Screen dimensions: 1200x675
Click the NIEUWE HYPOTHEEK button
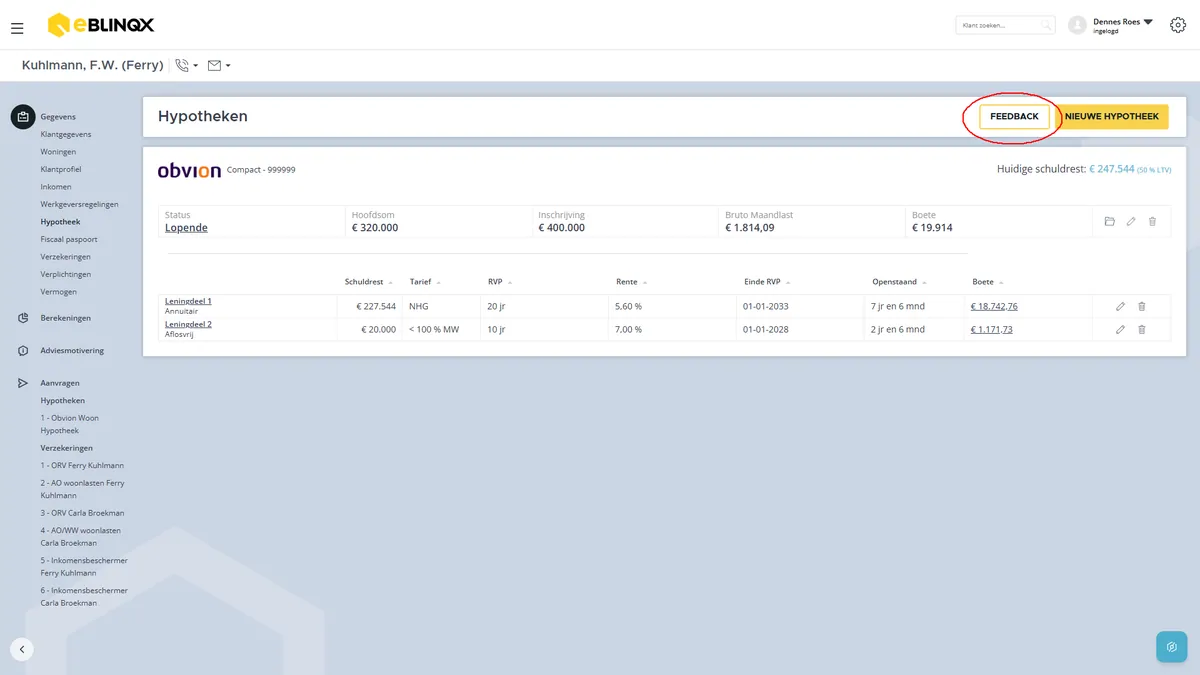pos(1112,117)
